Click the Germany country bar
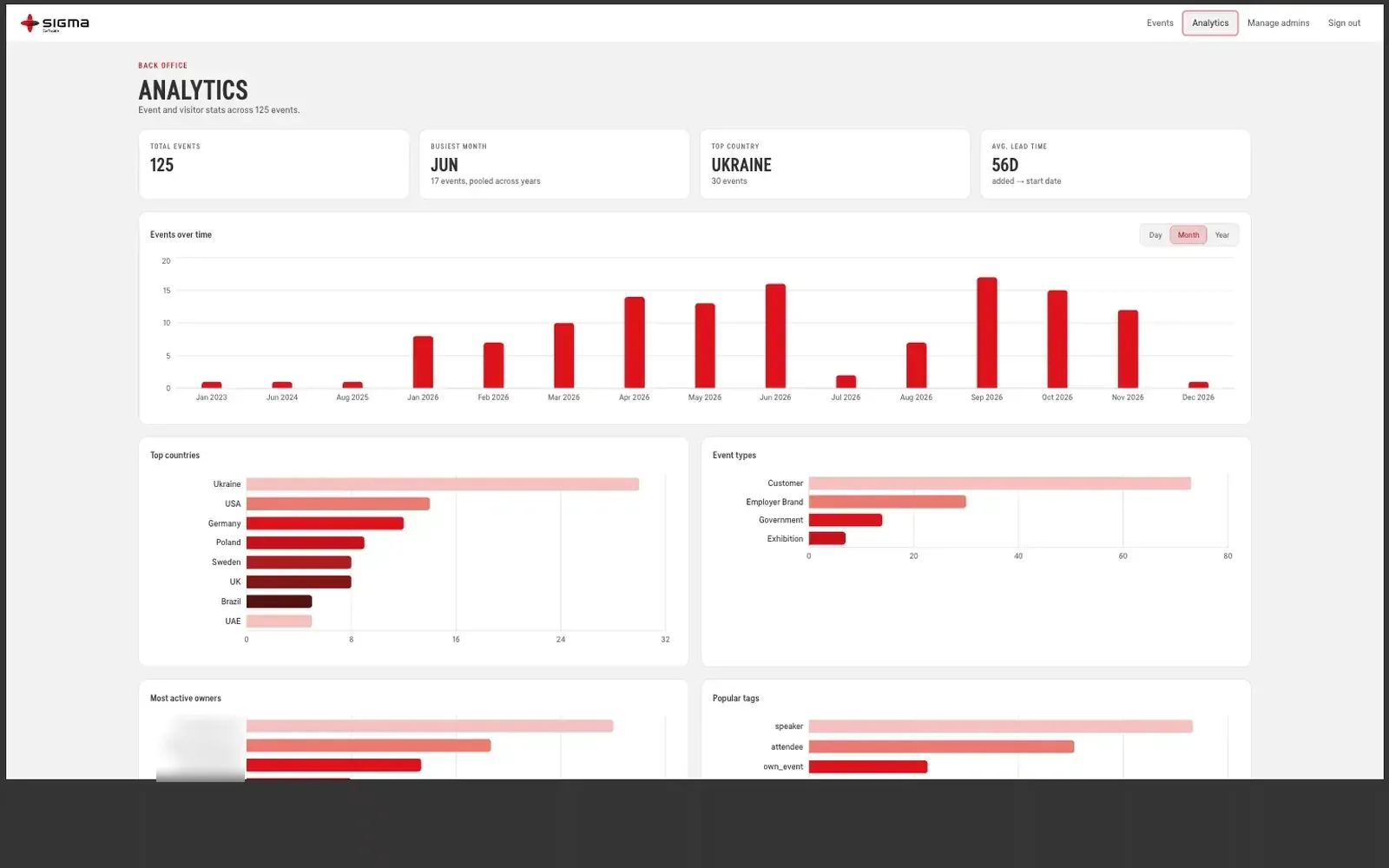This screenshot has width=1389, height=868. [x=325, y=523]
